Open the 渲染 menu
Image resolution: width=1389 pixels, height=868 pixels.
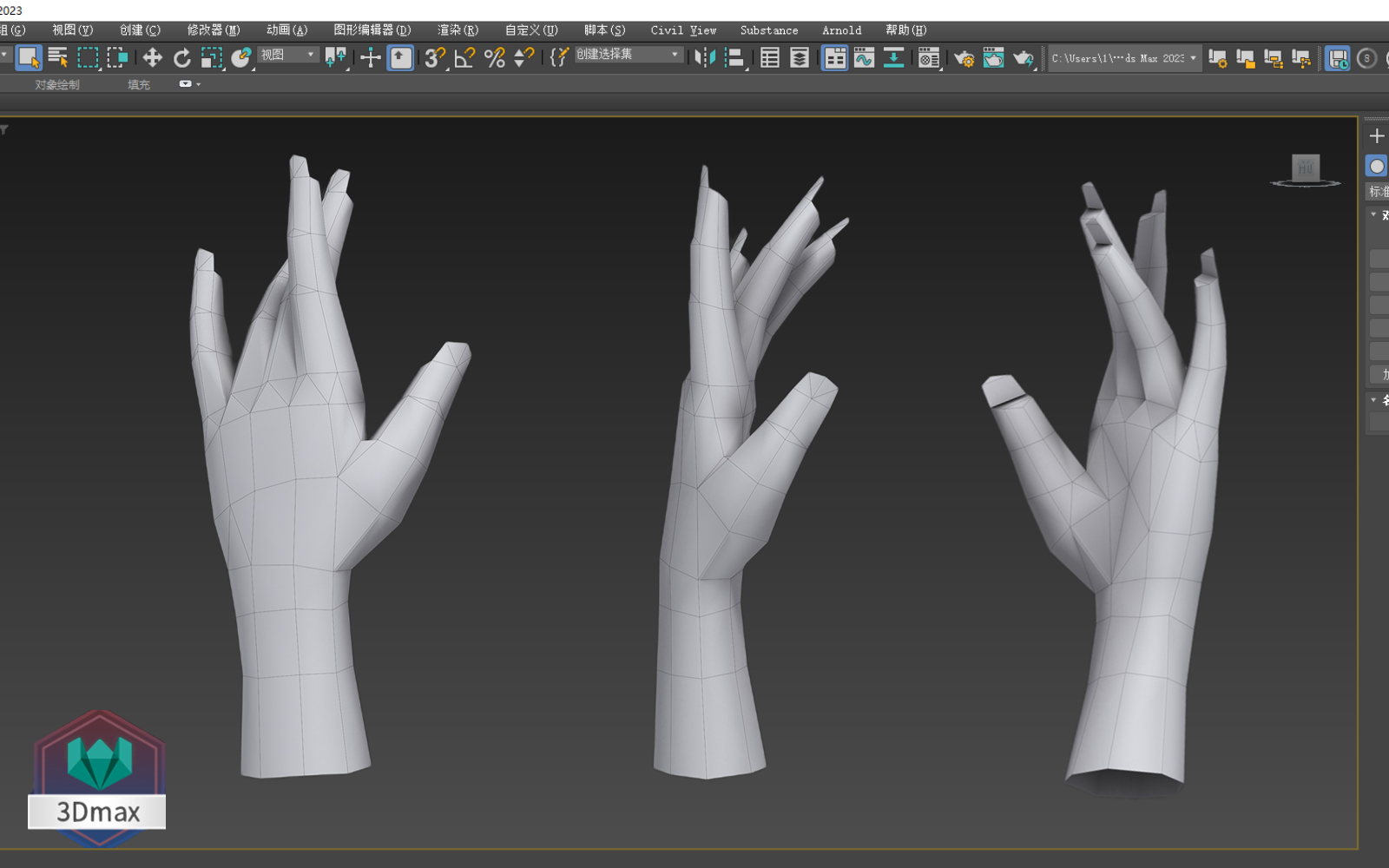457,30
